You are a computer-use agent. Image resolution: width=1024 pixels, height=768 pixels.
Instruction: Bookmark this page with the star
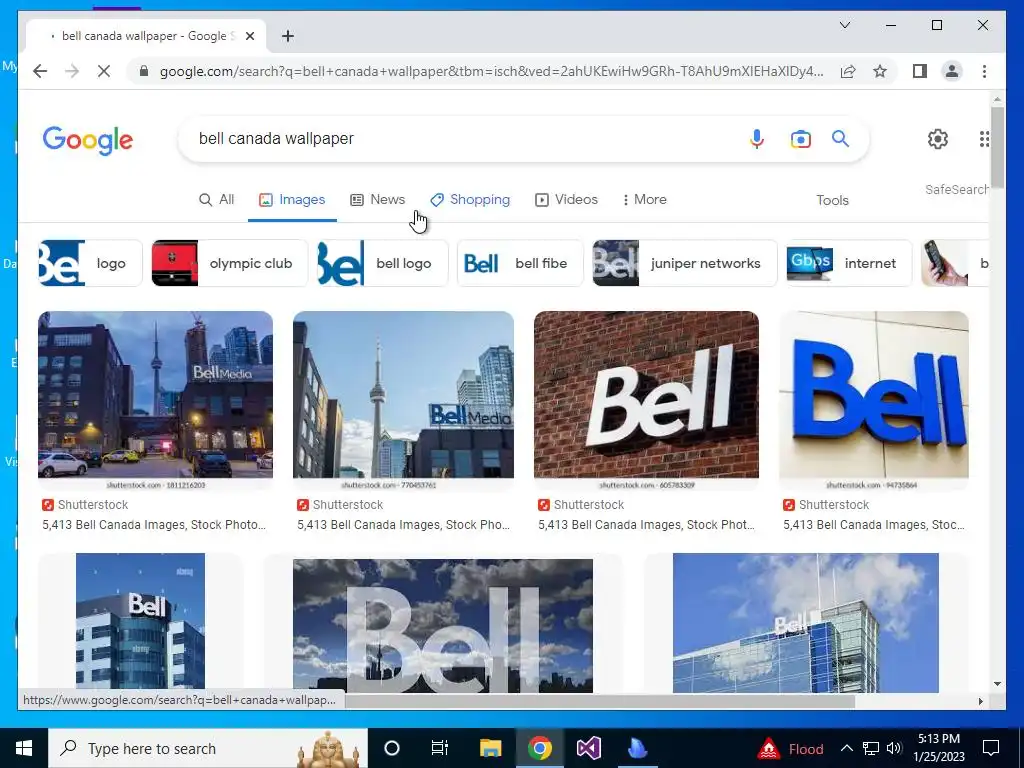[x=880, y=71]
